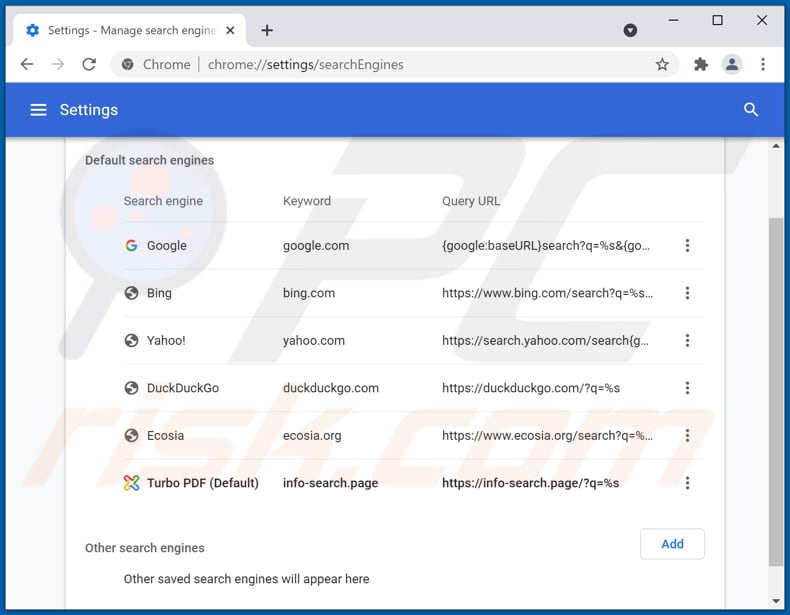Screen dimensions: 790x615
Task: Click the www.ecosia.org query URL
Action: [548, 436]
